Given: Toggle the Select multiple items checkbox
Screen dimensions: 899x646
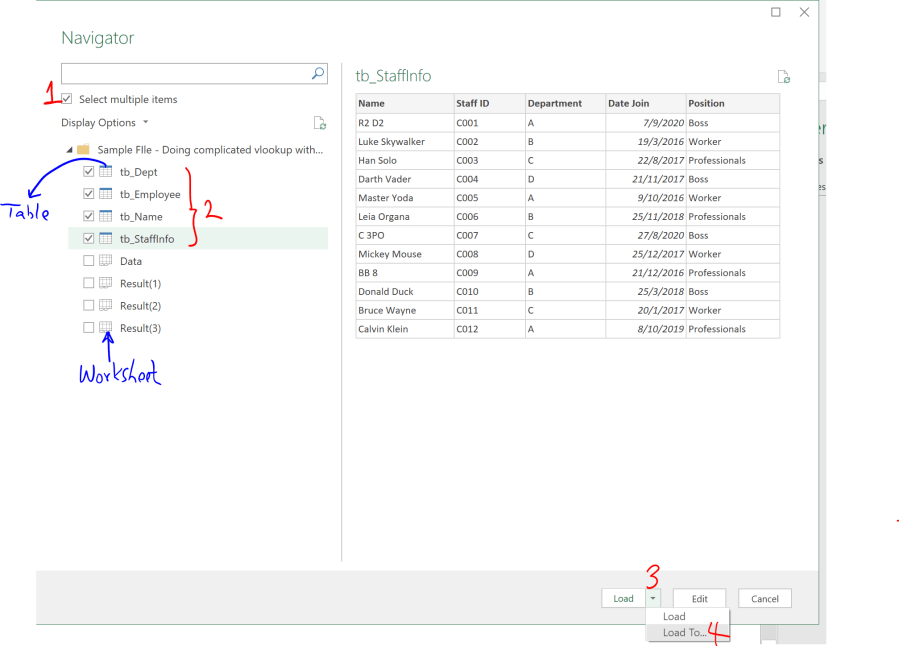Looking at the screenshot, I should [x=67, y=99].
